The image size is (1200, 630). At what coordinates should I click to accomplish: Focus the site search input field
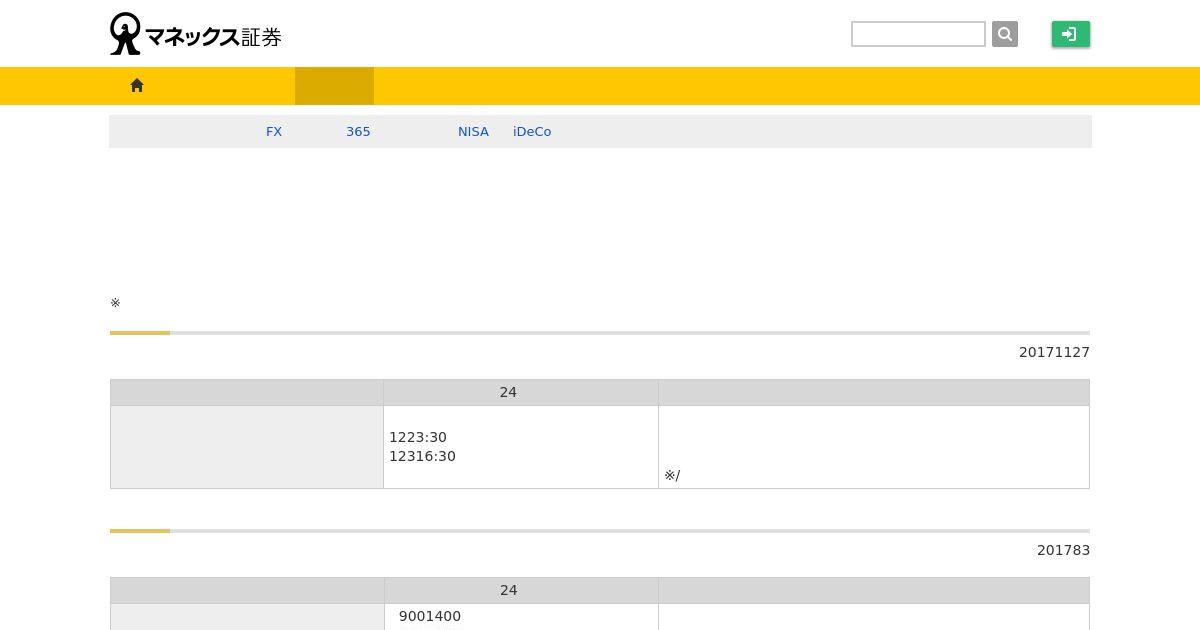[918, 34]
